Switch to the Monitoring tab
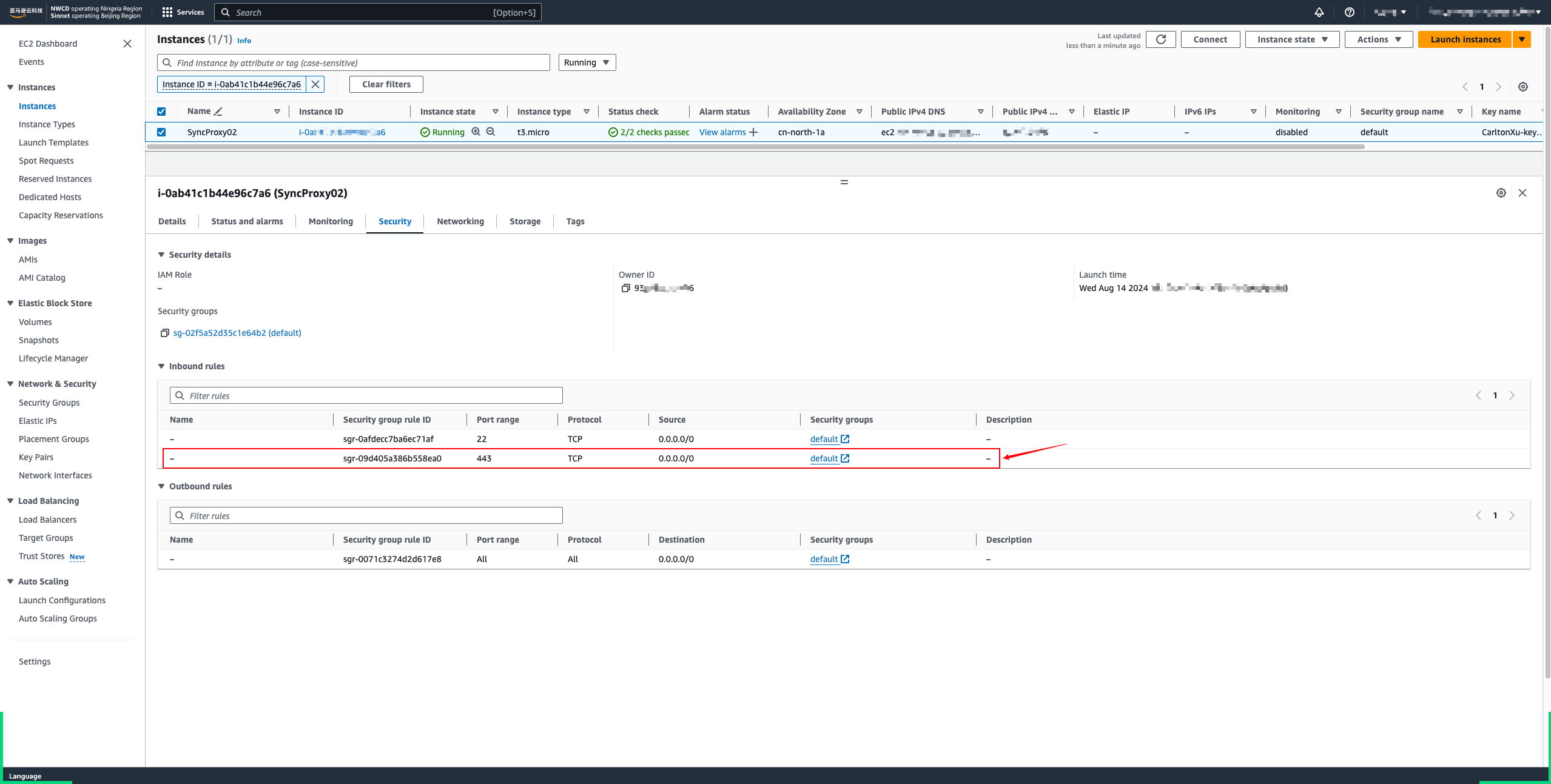 331,221
